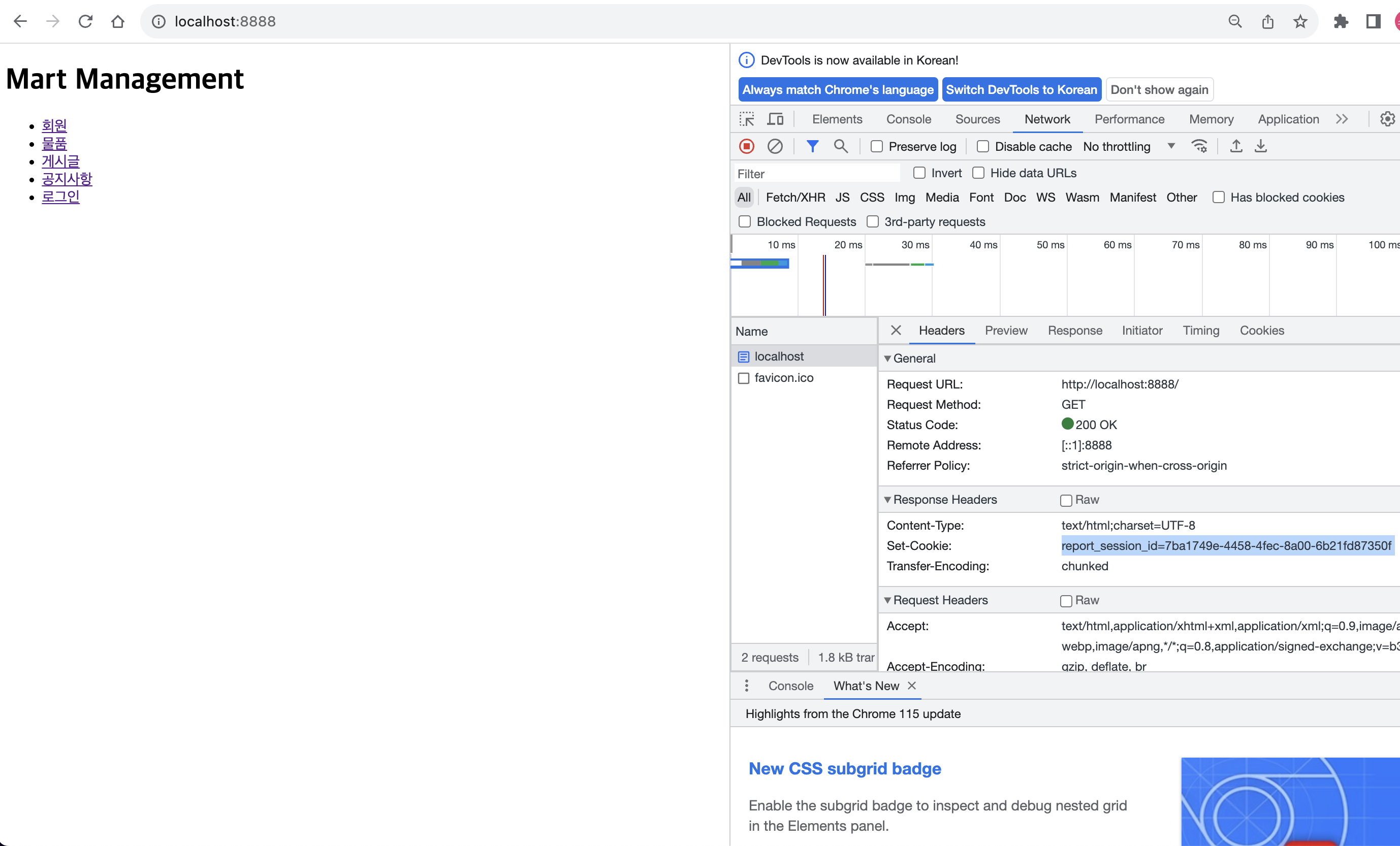Open the Timing tab of request
The height and width of the screenshot is (846, 1400).
point(1200,331)
